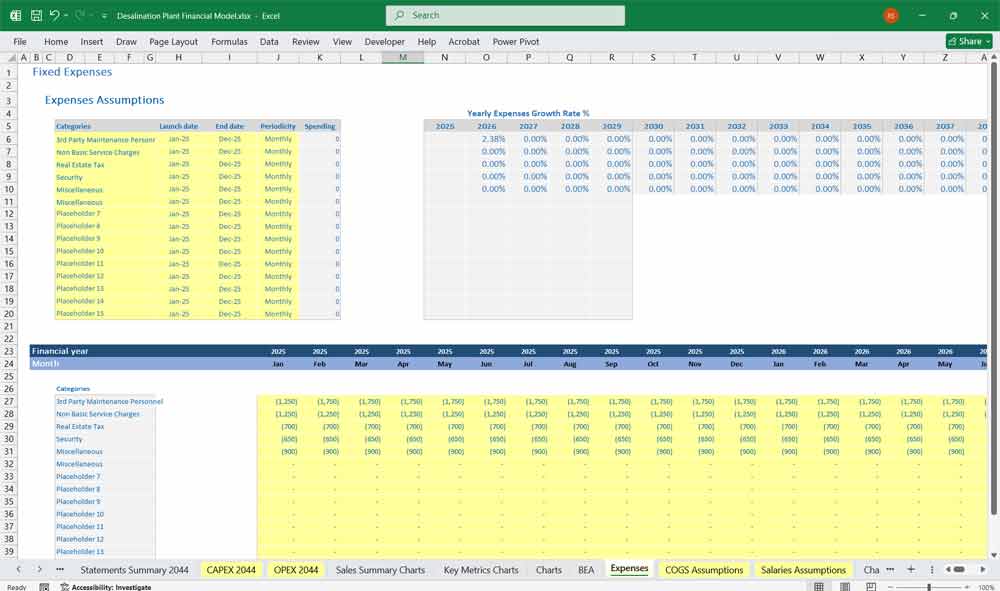Screen dimensions: 1000x591
Task: Open the Formulas ribbon tab
Action: (x=229, y=42)
